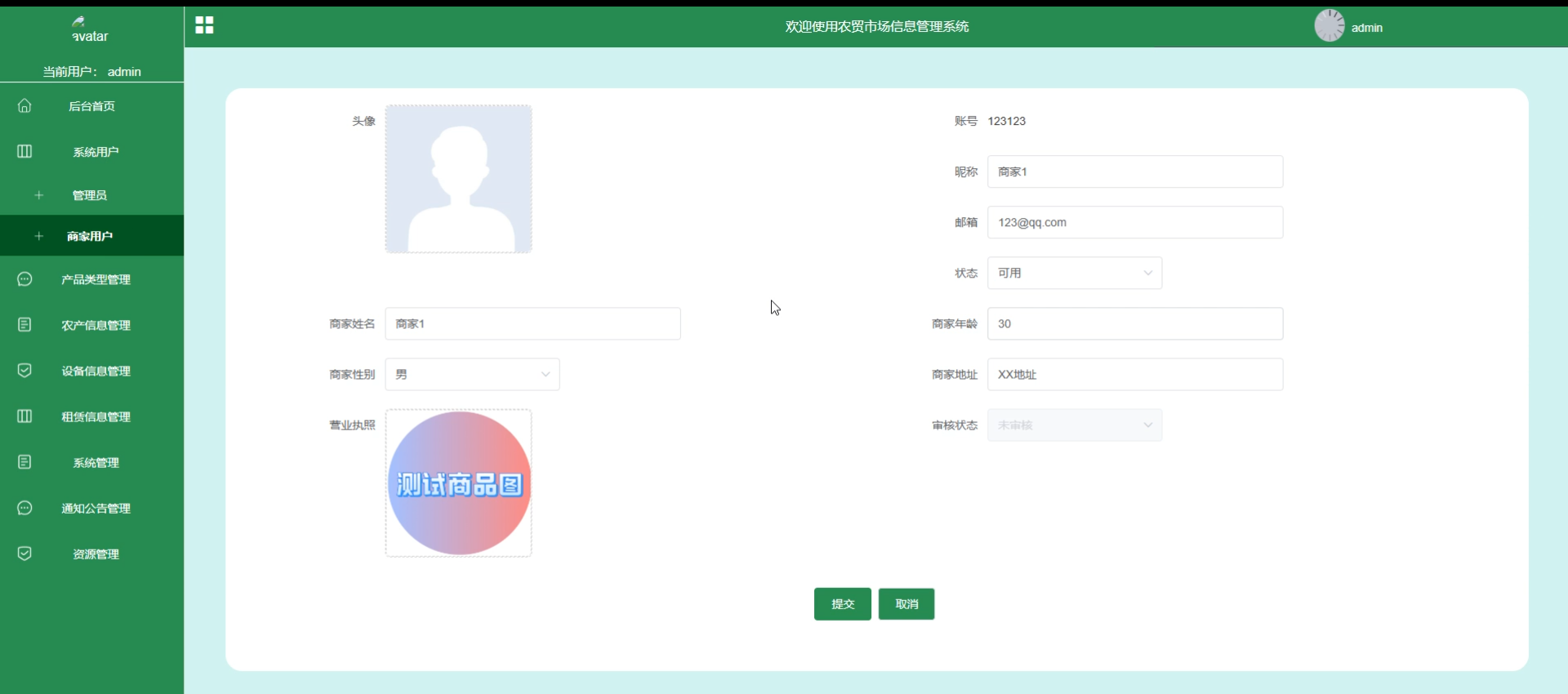This screenshot has width=1568, height=694.
Task: Click the 邮箱 input field
Action: (1135, 222)
